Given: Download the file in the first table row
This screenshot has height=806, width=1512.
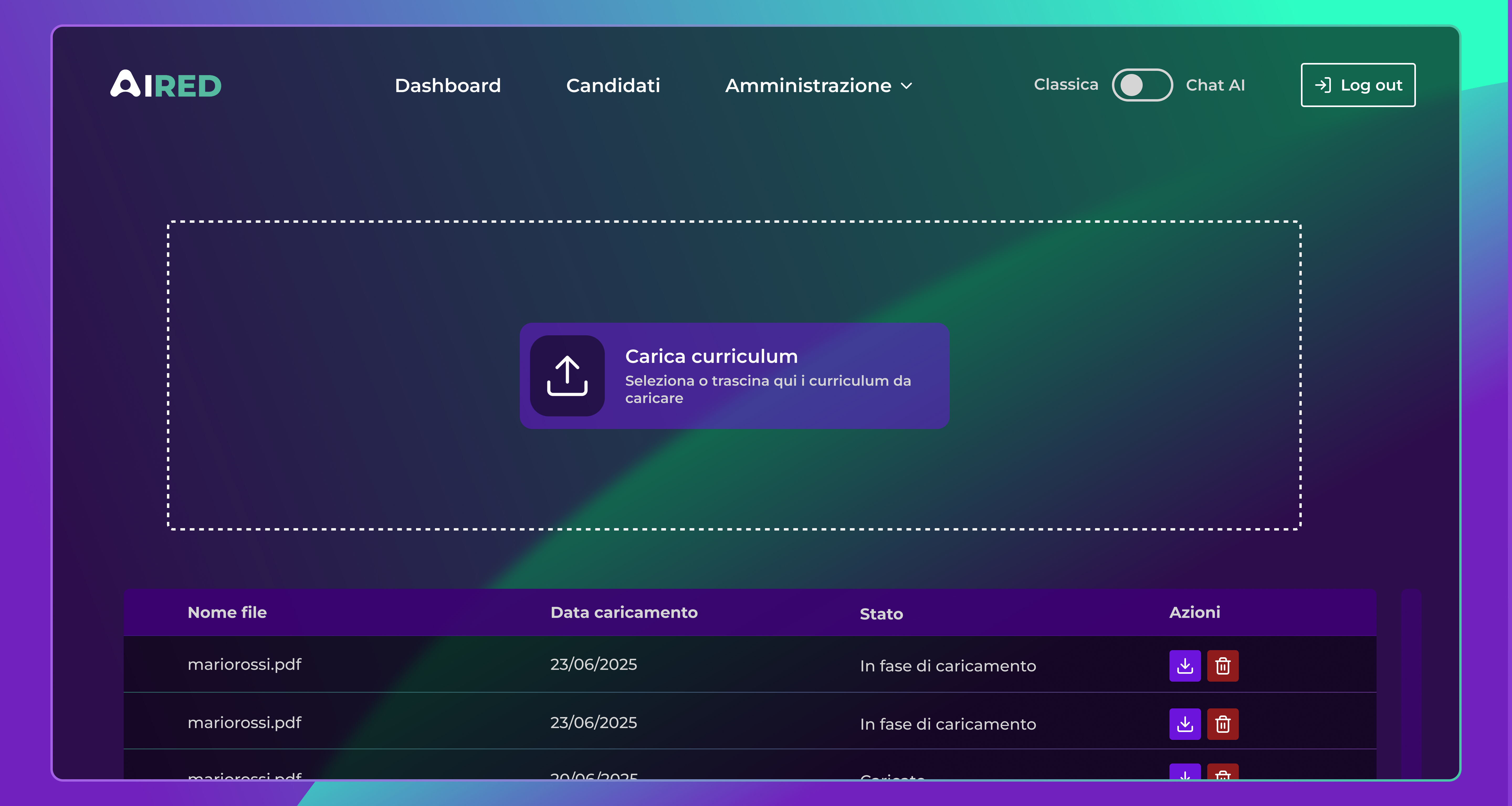Looking at the screenshot, I should (1185, 666).
